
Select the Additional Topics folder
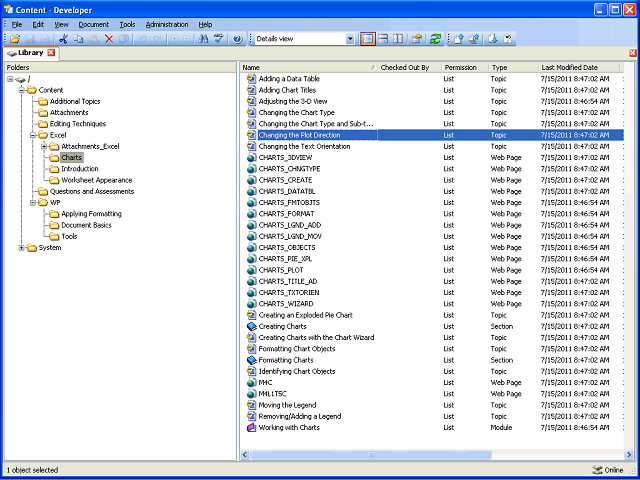[75, 101]
